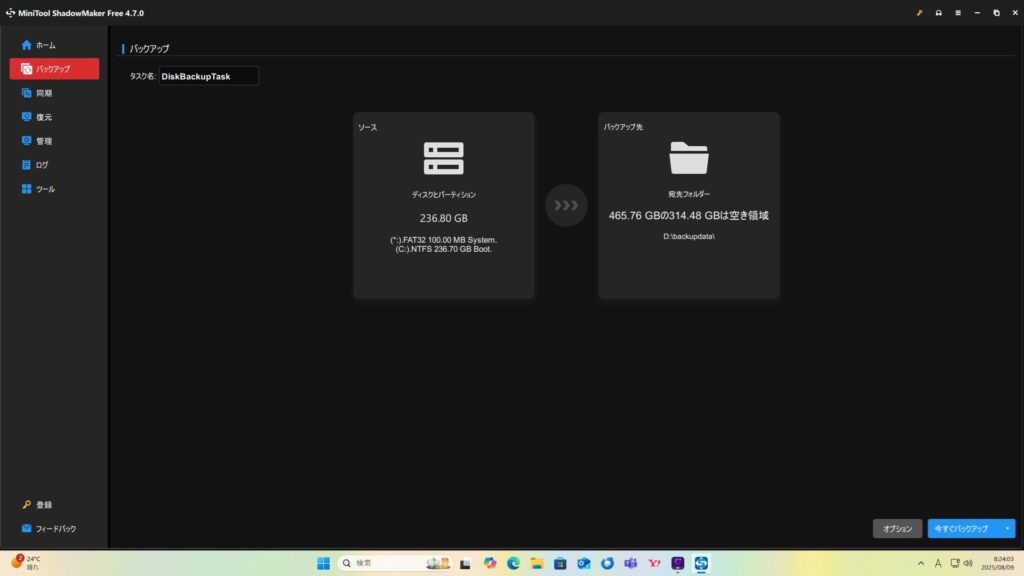Open File Explorer from the taskbar
Screen dimensions: 1024x576
537,563
